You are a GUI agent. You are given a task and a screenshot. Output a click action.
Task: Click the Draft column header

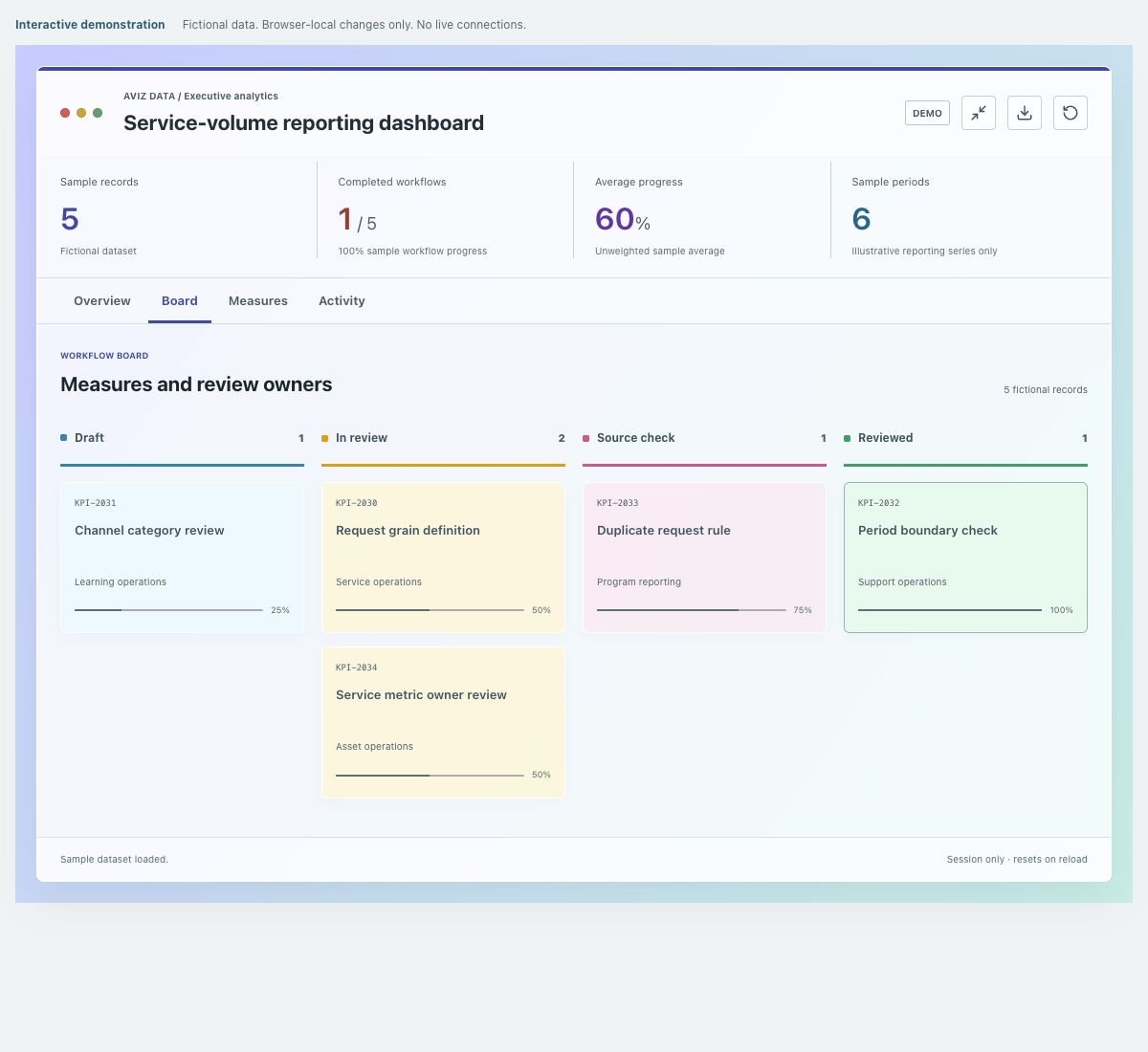(182, 438)
